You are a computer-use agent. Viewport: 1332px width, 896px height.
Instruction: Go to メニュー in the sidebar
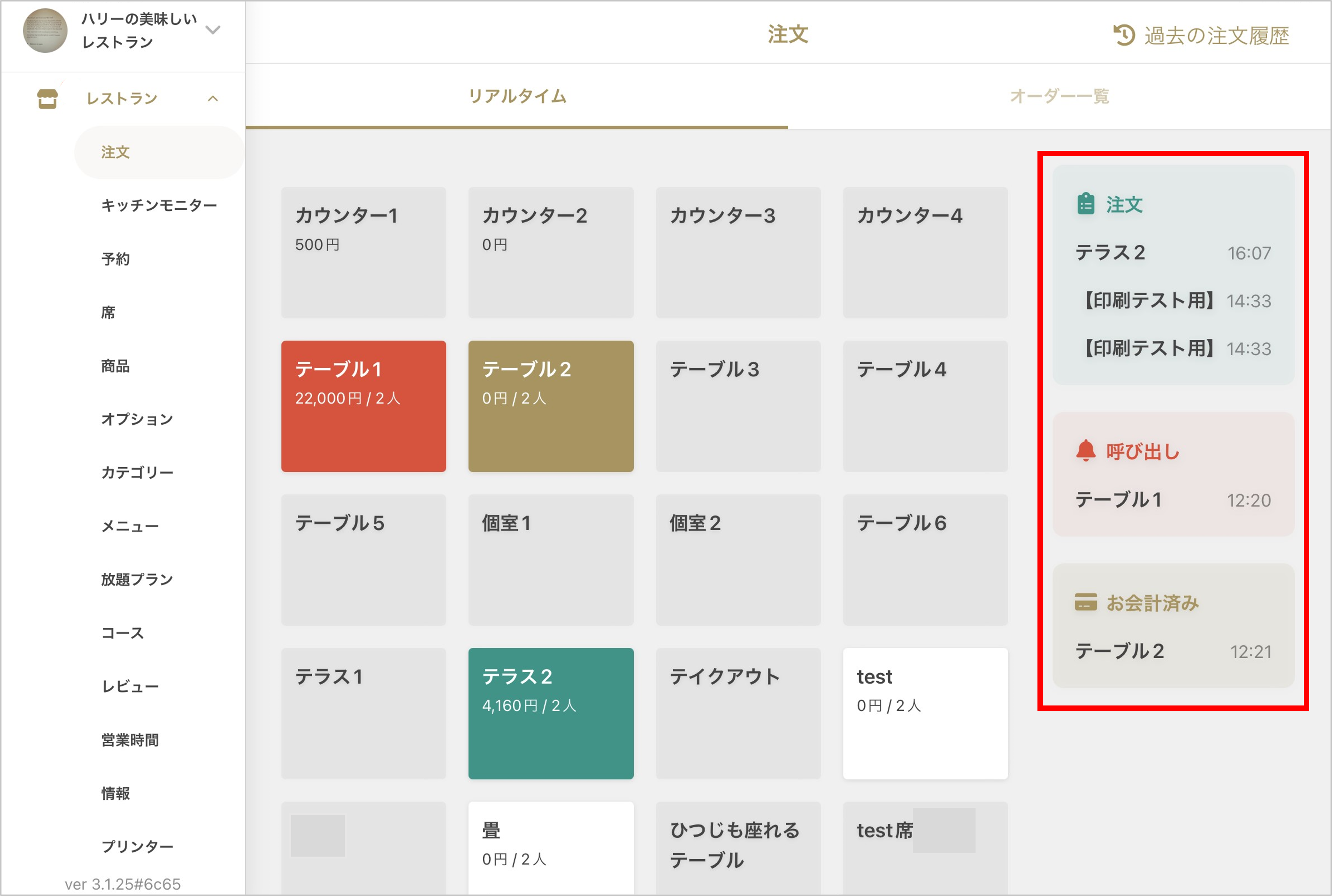(x=130, y=526)
